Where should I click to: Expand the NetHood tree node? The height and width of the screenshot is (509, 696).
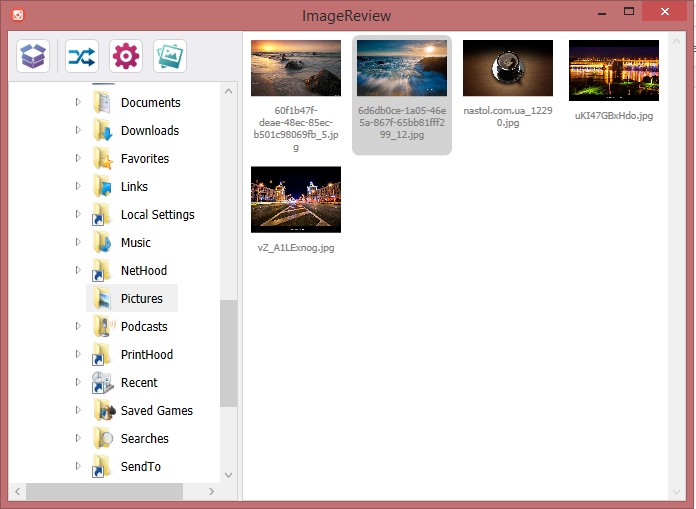(78, 270)
